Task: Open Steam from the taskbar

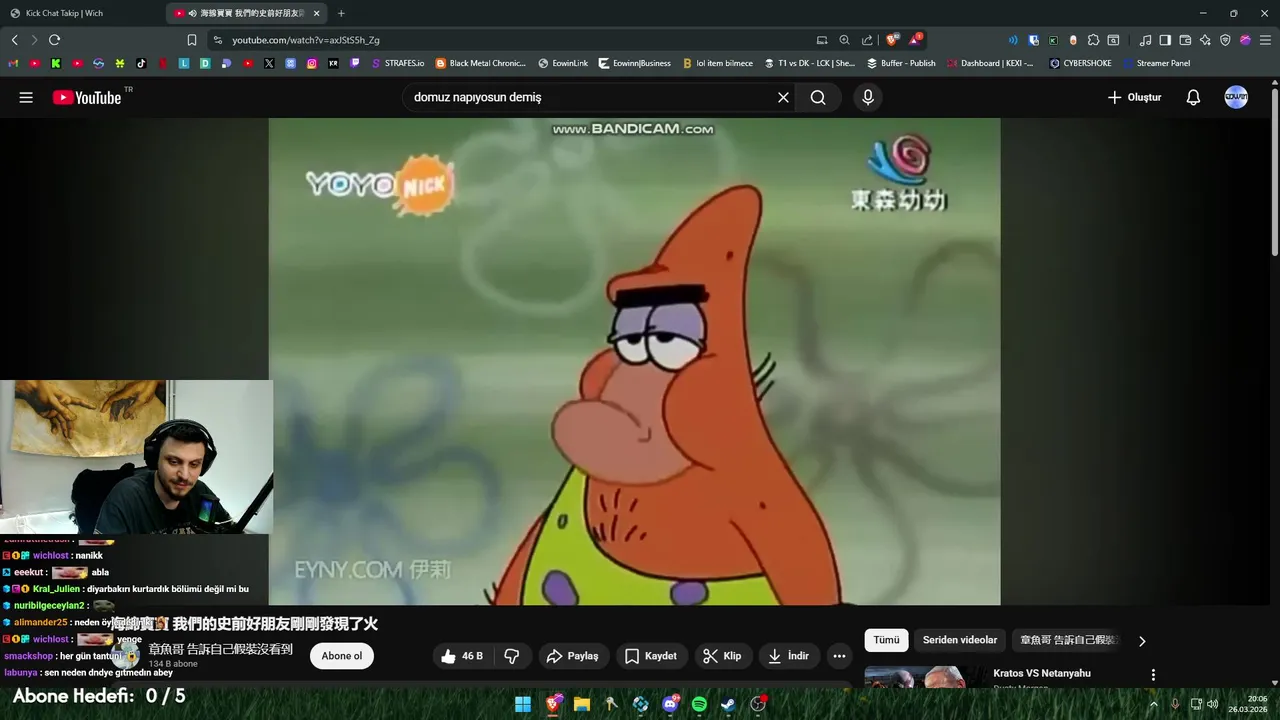Action: 729,704
